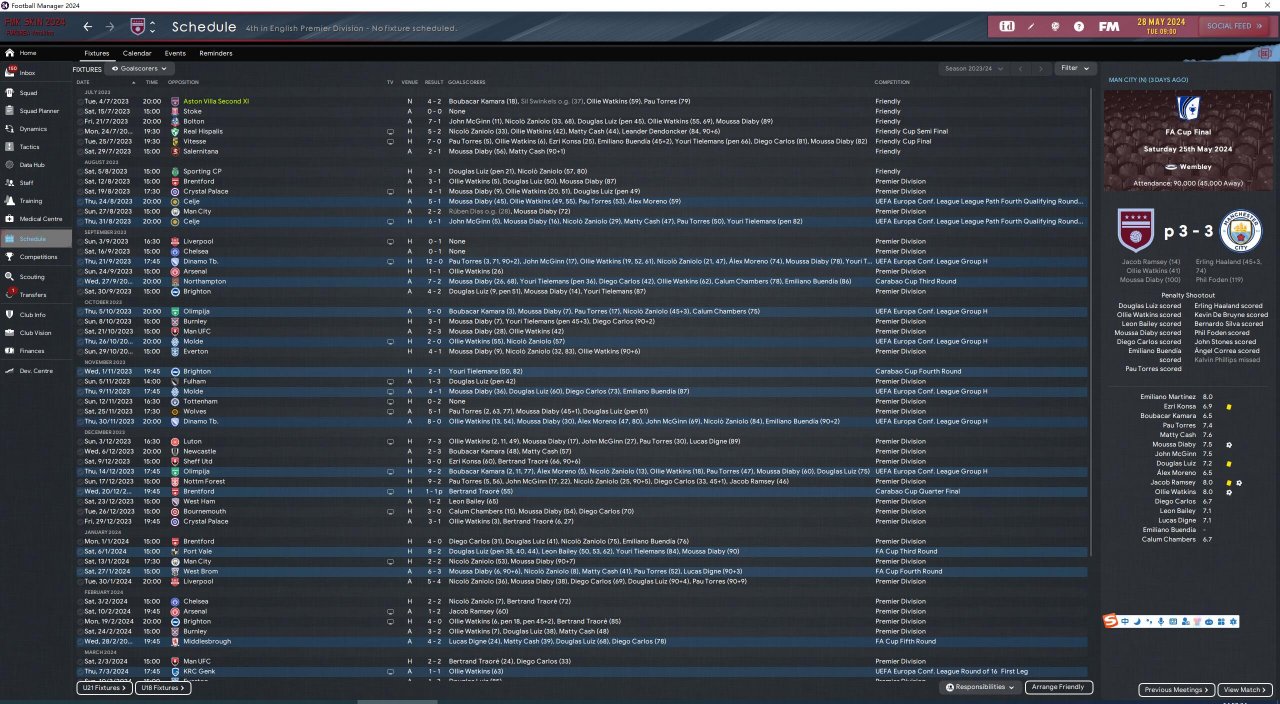Go to the Squad screen
This screenshot has width=1280, height=704.
[x=36, y=93]
